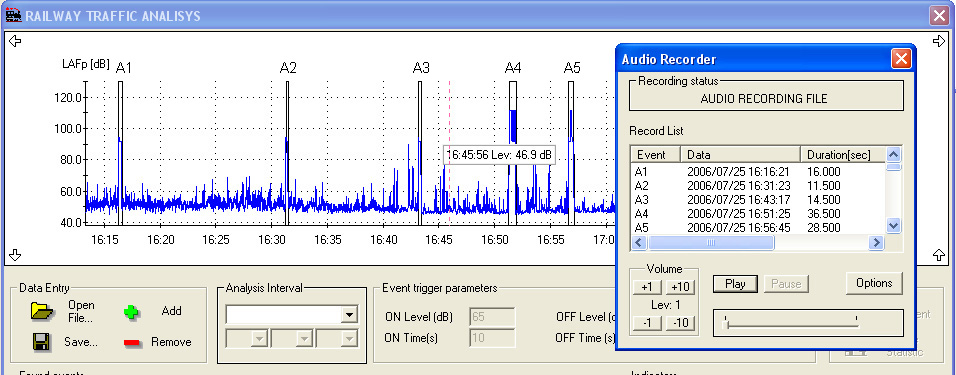Viewport: 956px width, 375px height.
Task: Click the Record List horizontal scrollbar thumb
Action: click(712, 243)
